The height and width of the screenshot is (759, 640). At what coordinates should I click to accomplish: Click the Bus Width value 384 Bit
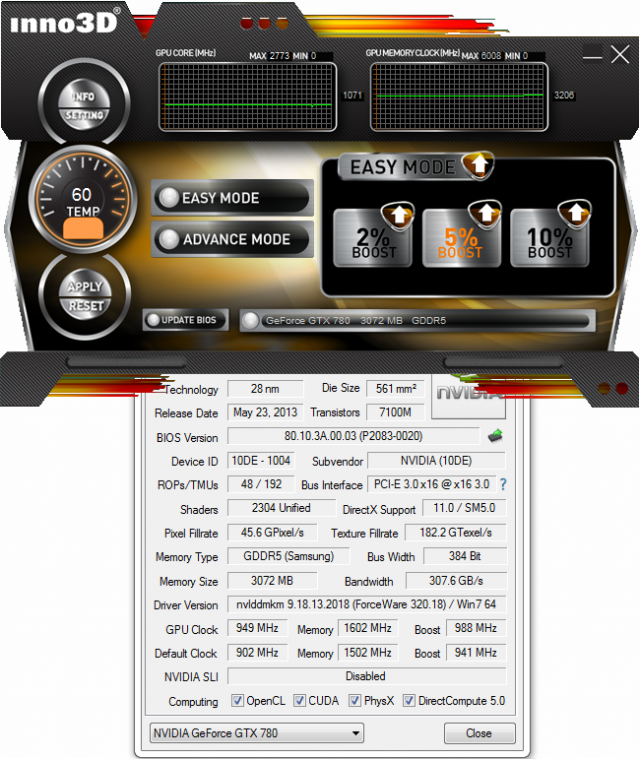pos(465,556)
